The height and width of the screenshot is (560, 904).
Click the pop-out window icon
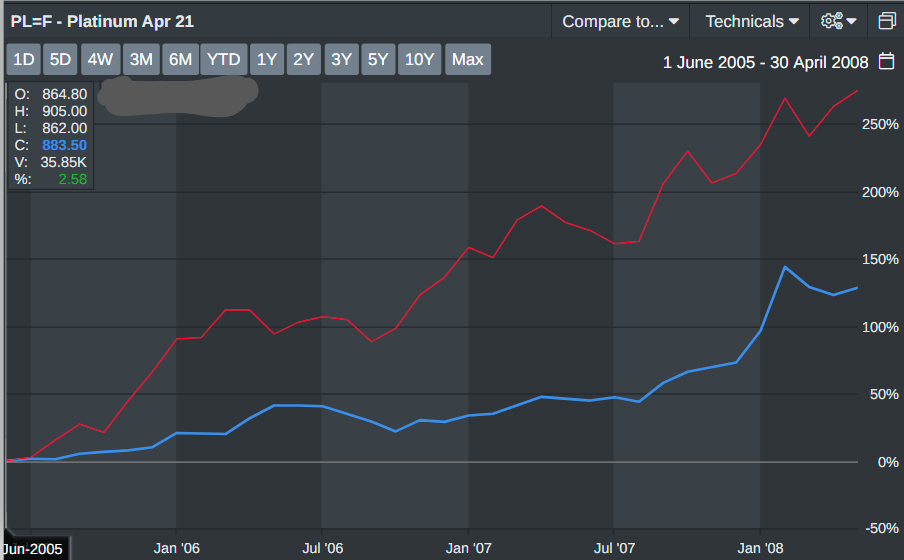tap(886, 21)
